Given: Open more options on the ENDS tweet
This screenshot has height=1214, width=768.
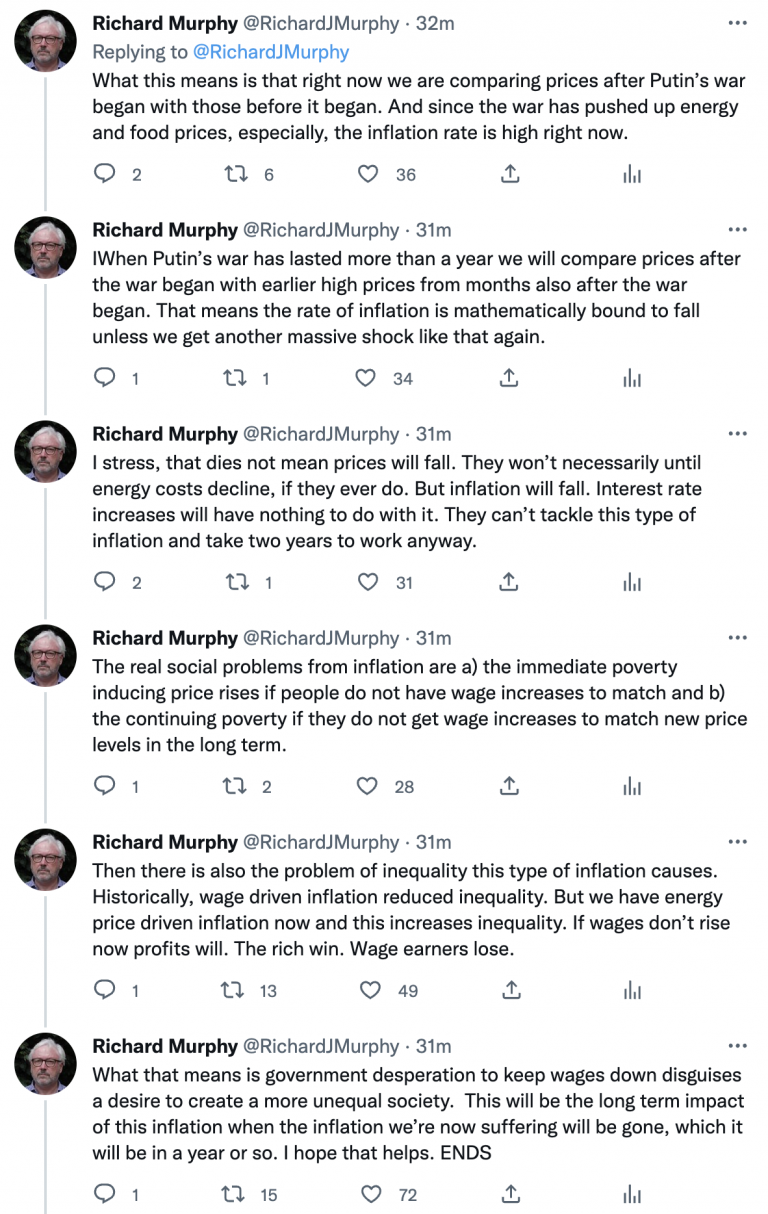Looking at the screenshot, I should pos(738,1046).
